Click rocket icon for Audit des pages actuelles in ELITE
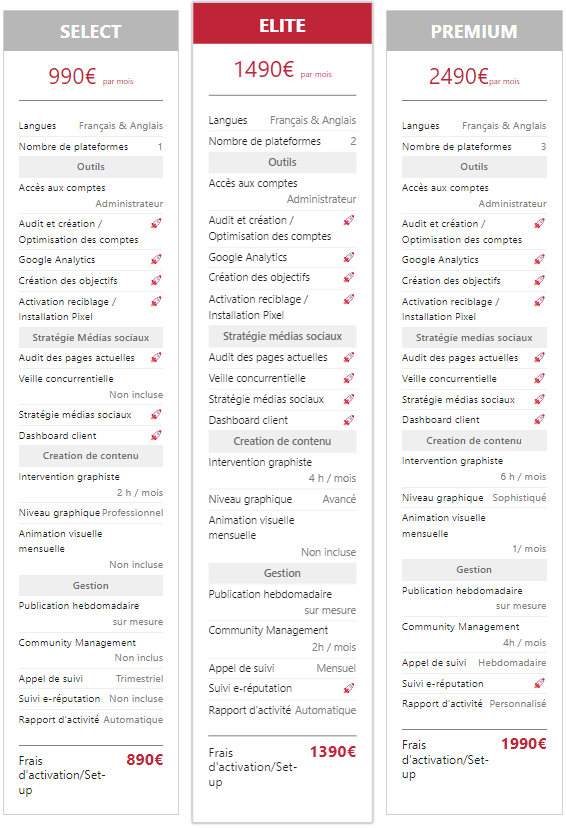 [349, 357]
